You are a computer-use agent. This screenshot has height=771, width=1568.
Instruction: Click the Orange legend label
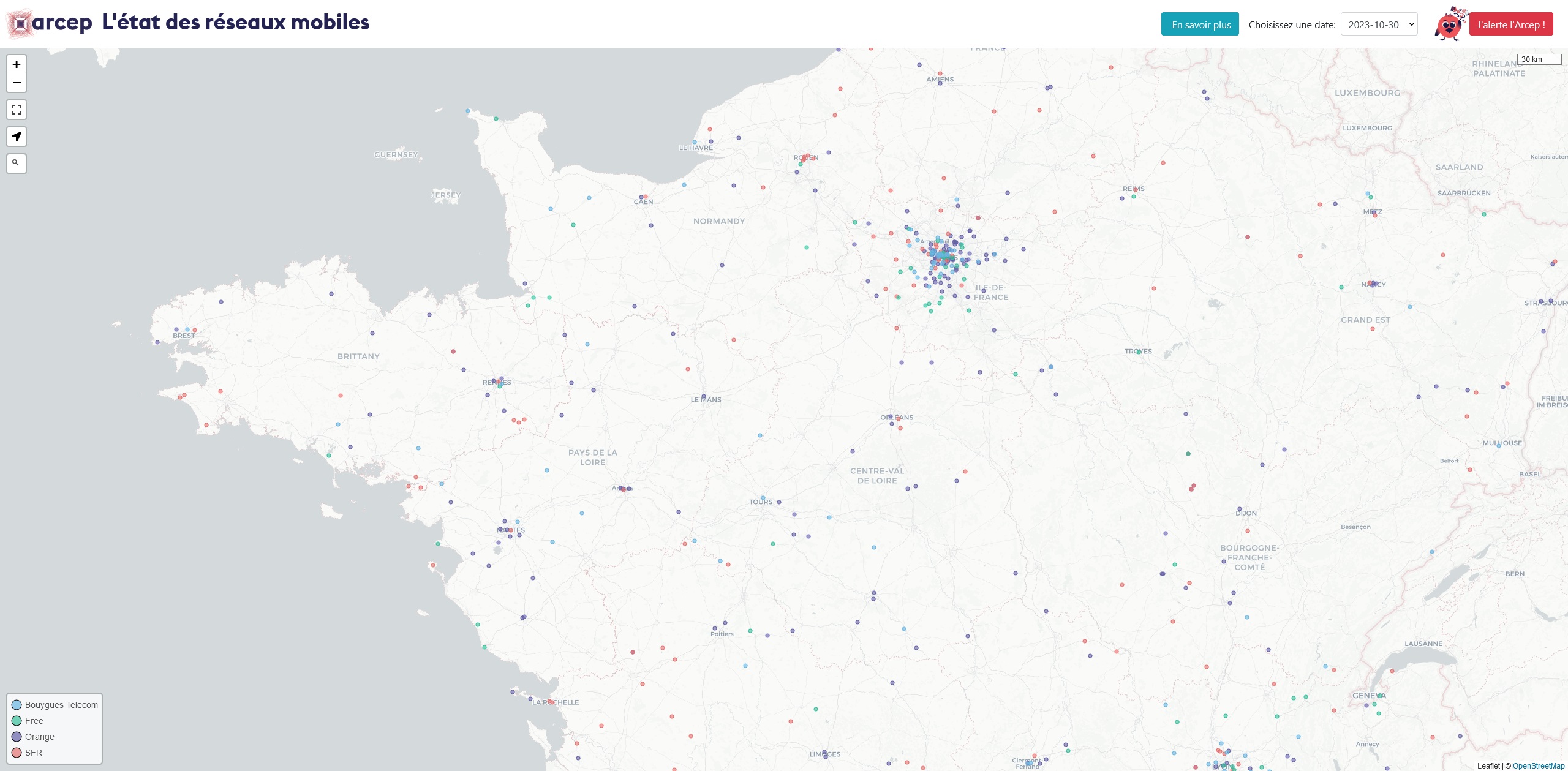click(40, 737)
